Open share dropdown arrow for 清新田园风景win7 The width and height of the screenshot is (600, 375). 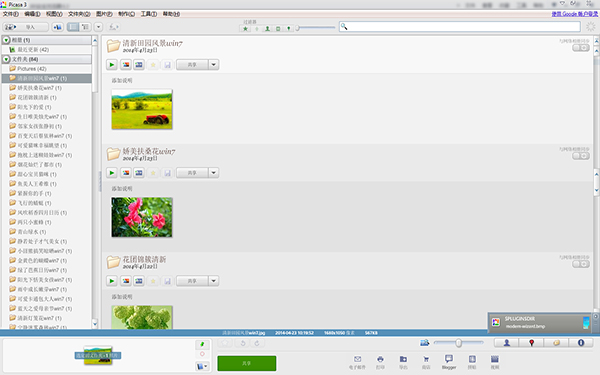tap(214, 65)
